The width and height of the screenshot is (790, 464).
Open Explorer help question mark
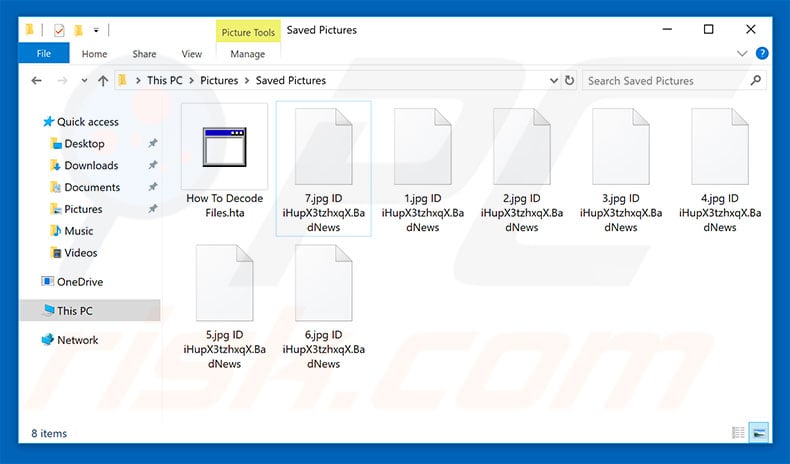[x=762, y=53]
